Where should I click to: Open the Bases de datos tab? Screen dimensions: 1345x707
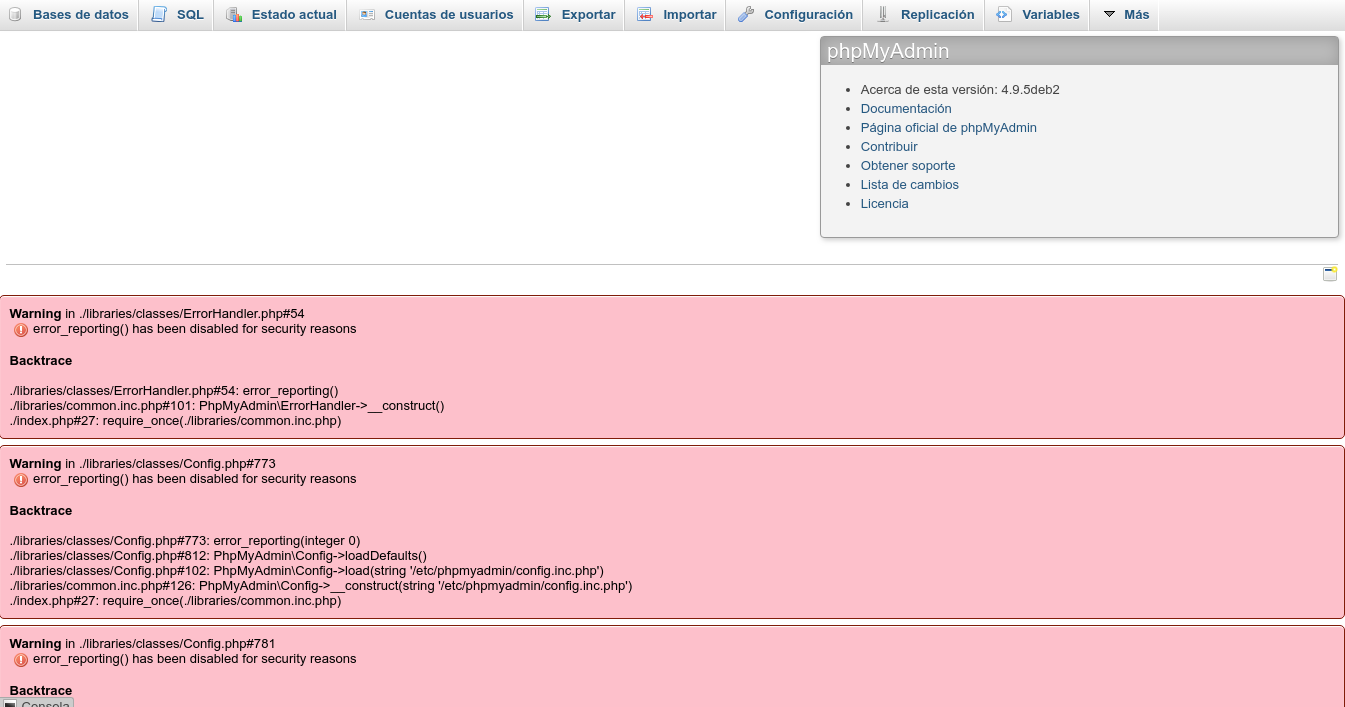(69, 15)
